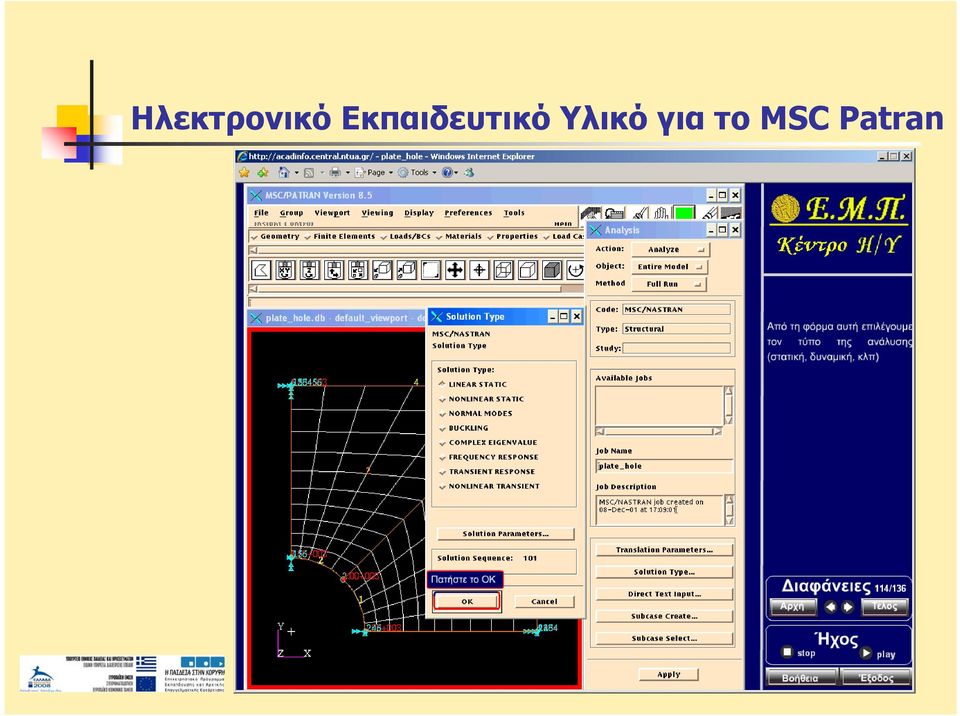Screen dimensions: 960x716
Task: Open the Patran Viewport menu
Action: pyautogui.click(x=332, y=213)
